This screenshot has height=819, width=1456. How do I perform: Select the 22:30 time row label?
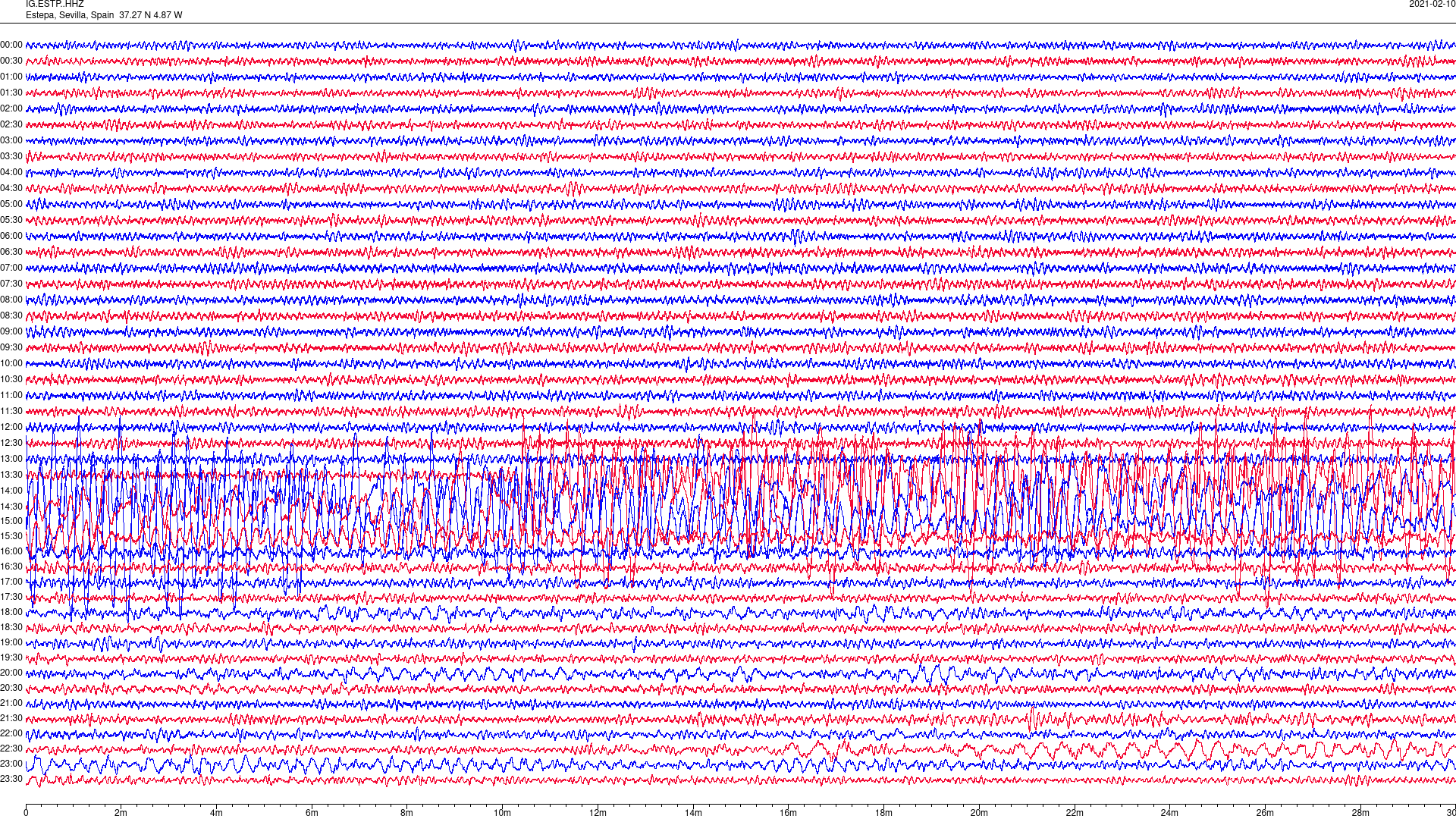(11, 748)
